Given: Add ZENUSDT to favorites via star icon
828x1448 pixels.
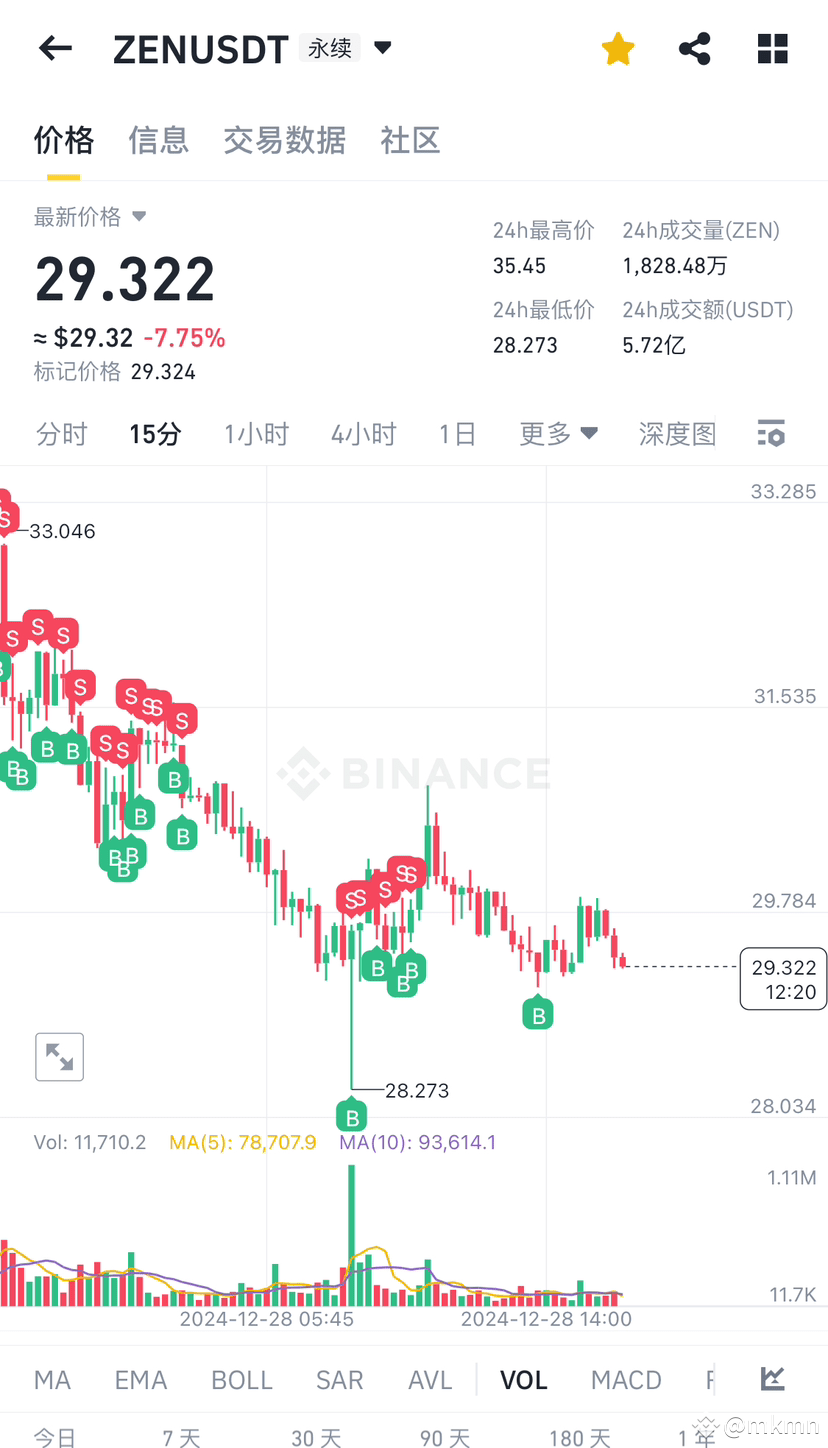Looking at the screenshot, I should [x=617, y=48].
